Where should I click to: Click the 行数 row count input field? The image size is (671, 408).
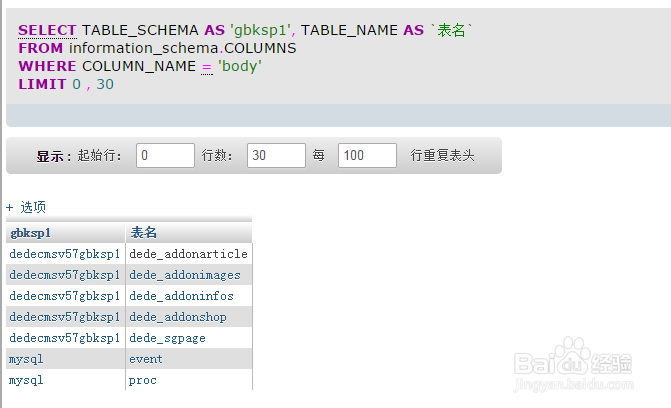point(276,156)
